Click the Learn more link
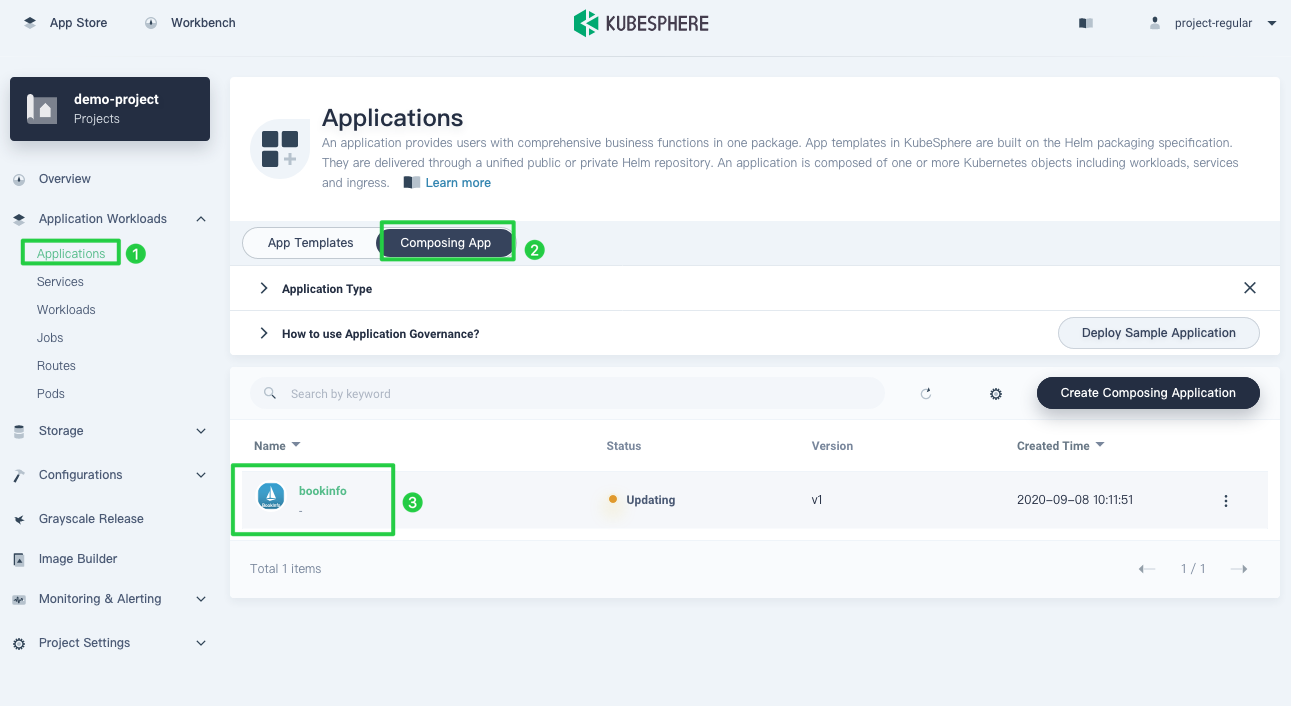The height and width of the screenshot is (706, 1291). [x=457, y=182]
